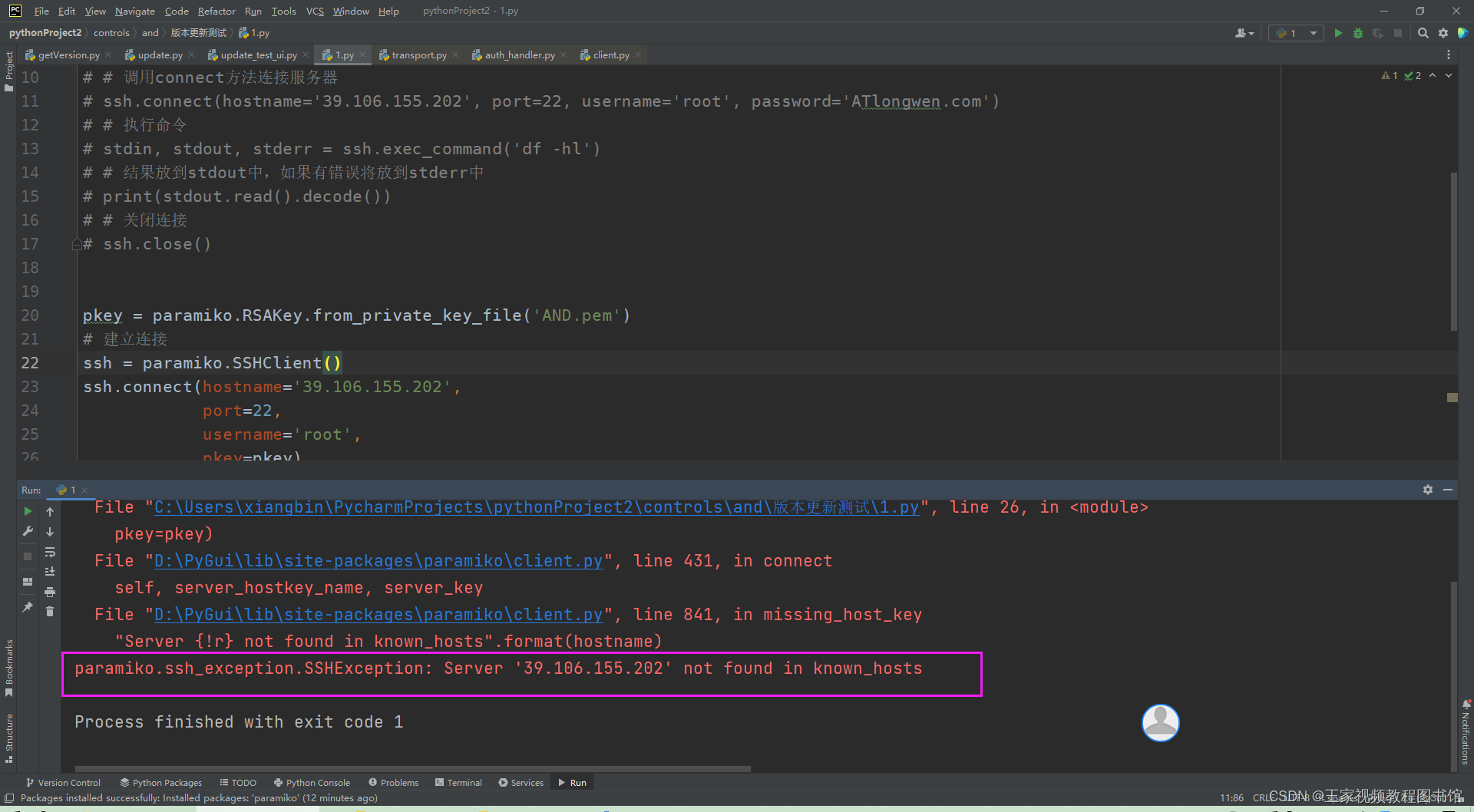1474x812 pixels.
Task: Switch to the transport.py editor tab
Action: coord(417,54)
